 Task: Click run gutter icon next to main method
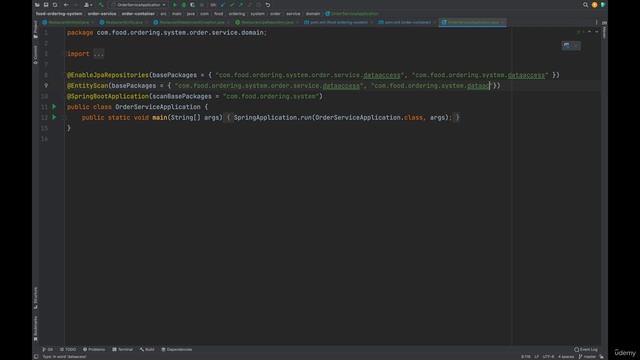point(54,117)
